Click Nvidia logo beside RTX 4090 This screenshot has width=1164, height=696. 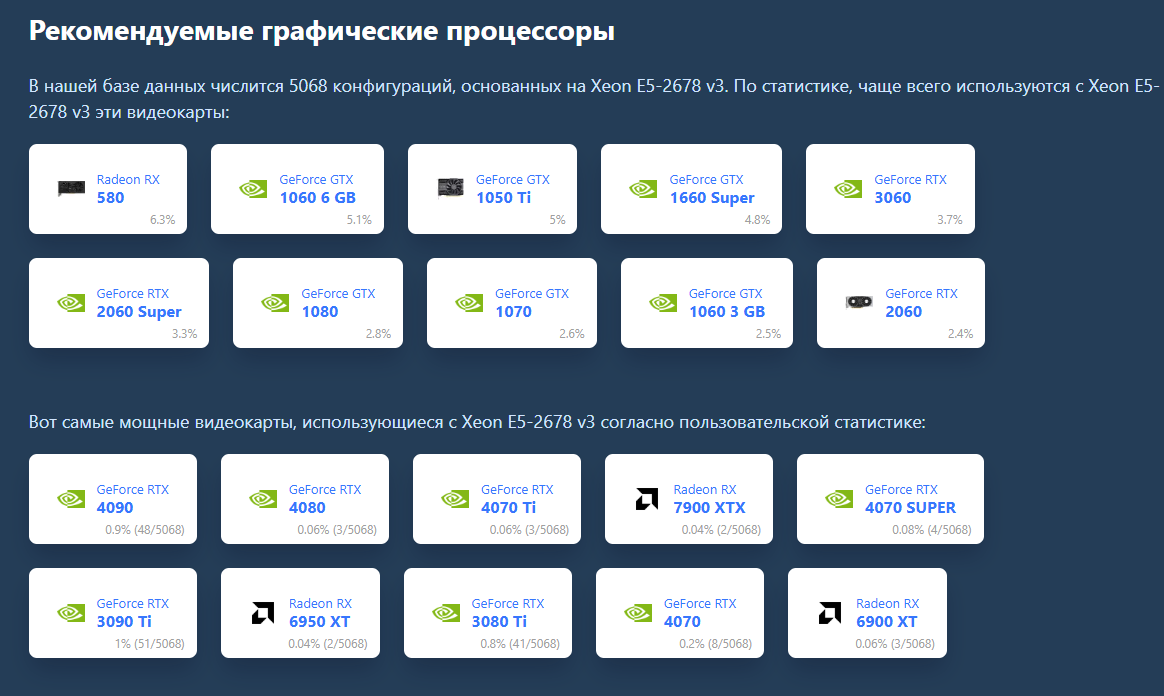[x=71, y=499]
